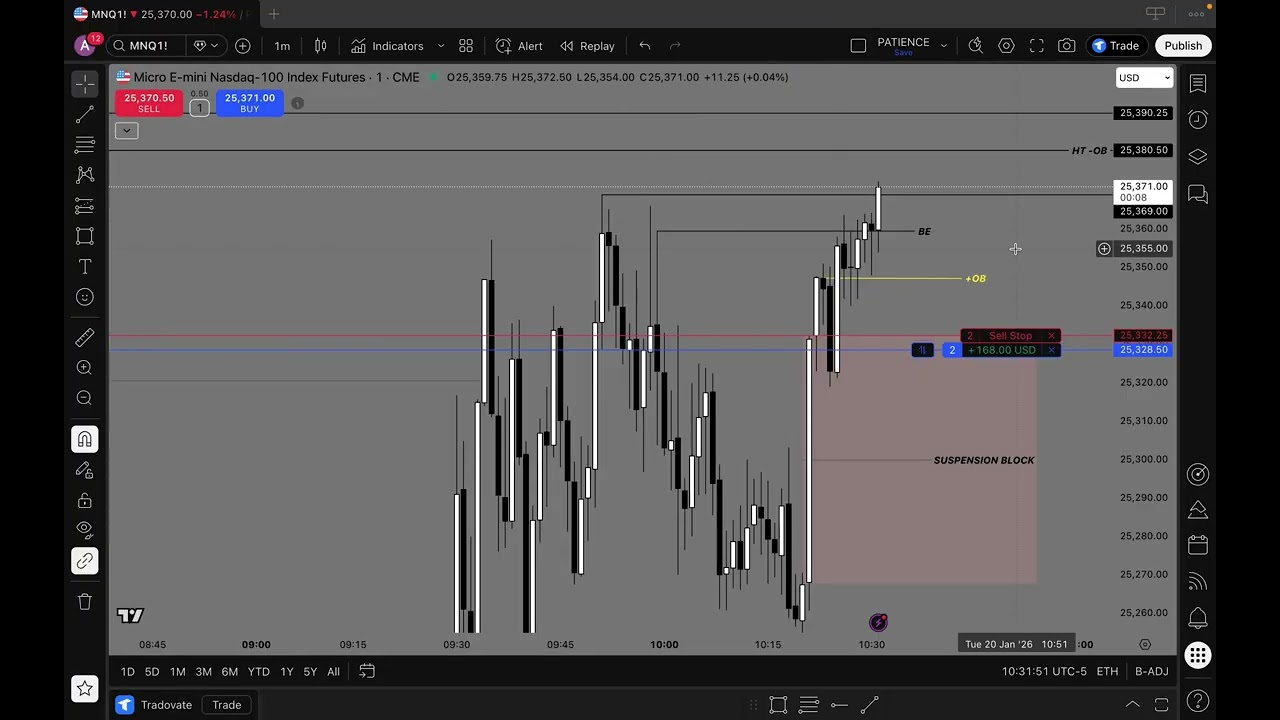Toggle lock all drawing tools
Screen dimensions: 1280x720
coord(85,500)
